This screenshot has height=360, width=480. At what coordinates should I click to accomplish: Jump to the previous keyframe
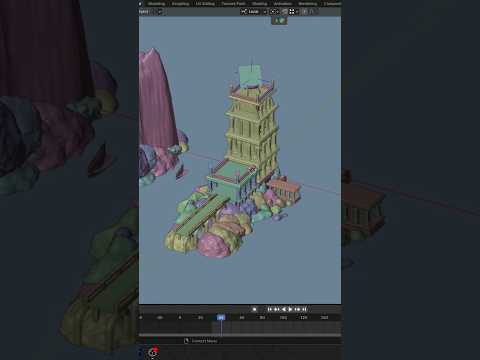(x=276, y=309)
